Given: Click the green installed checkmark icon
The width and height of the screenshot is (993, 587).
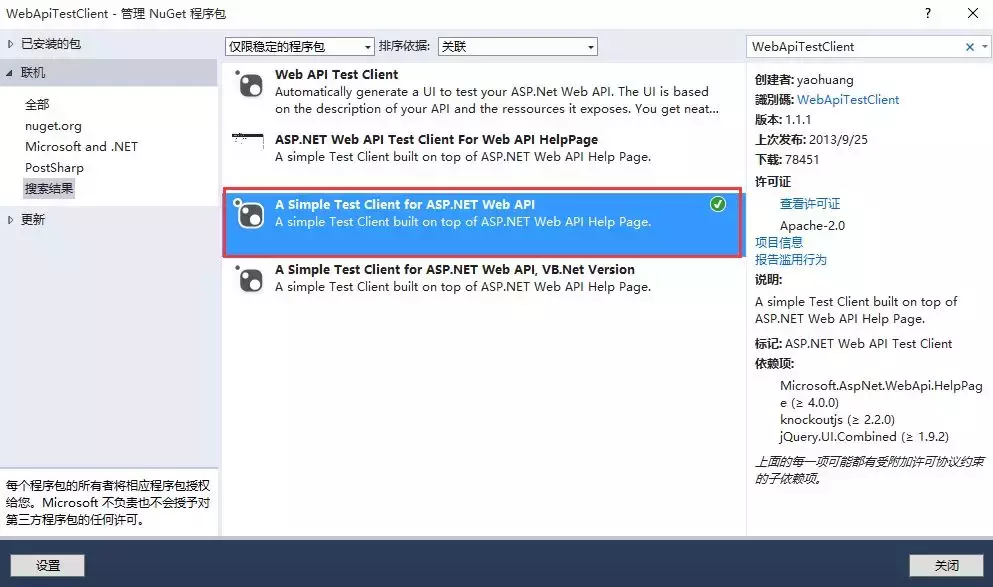Looking at the screenshot, I should (x=718, y=204).
